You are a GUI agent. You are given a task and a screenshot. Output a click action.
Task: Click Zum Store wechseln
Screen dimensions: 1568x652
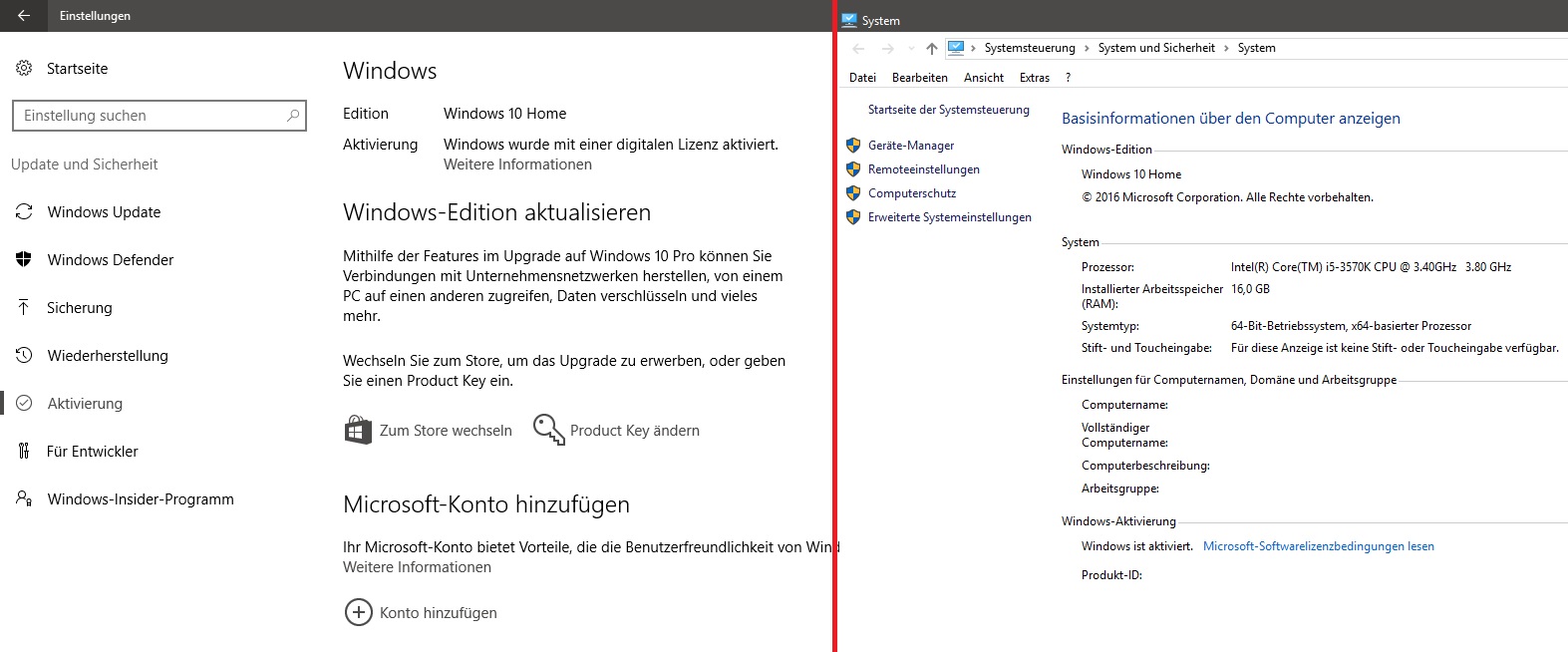point(446,431)
